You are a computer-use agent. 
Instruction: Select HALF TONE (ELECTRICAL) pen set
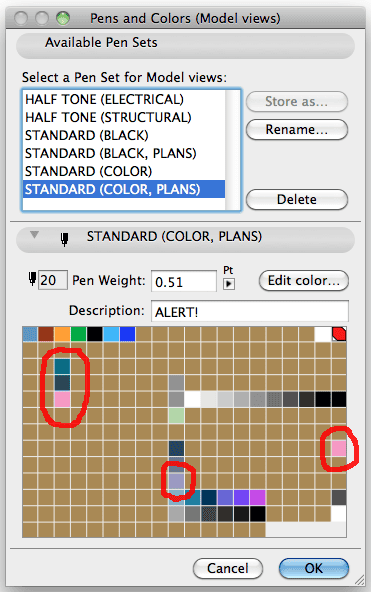tap(105, 99)
